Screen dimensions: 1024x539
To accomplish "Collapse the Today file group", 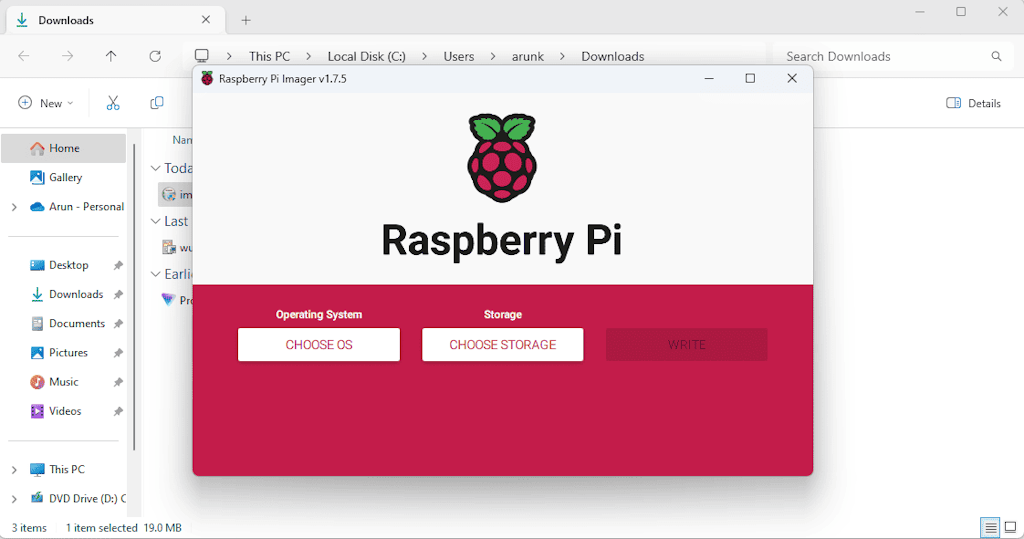I will coord(155,168).
